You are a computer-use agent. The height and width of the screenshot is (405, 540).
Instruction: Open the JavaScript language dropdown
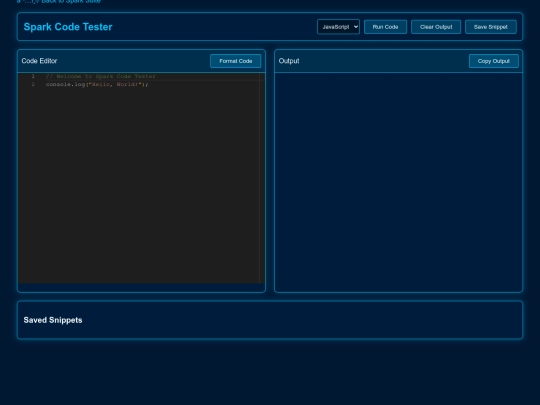pos(338,27)
